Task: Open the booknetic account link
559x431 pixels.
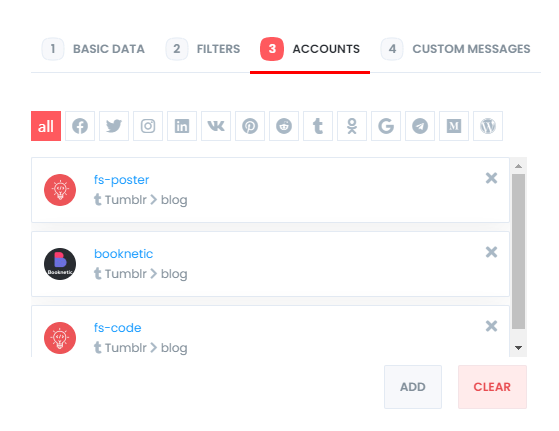Action: pyautogui.click(x=123, y=253)
